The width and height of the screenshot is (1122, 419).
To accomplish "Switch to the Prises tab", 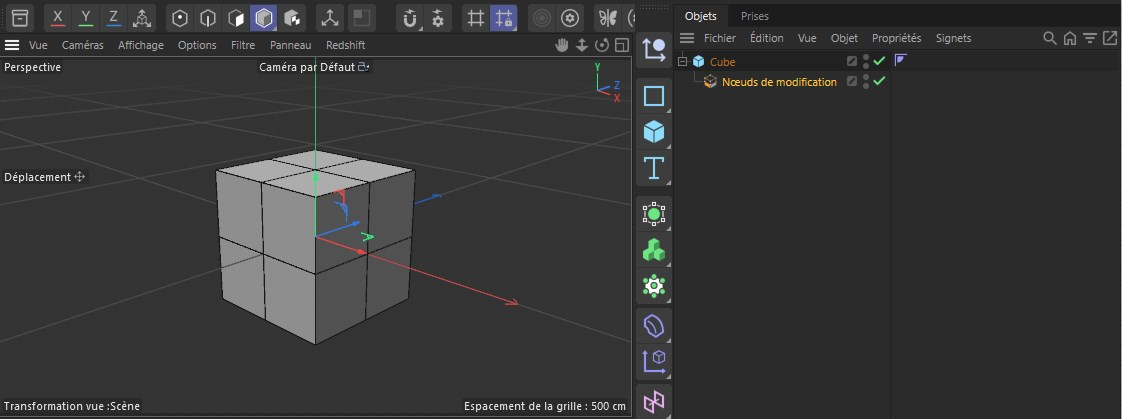I will point(755,16).
